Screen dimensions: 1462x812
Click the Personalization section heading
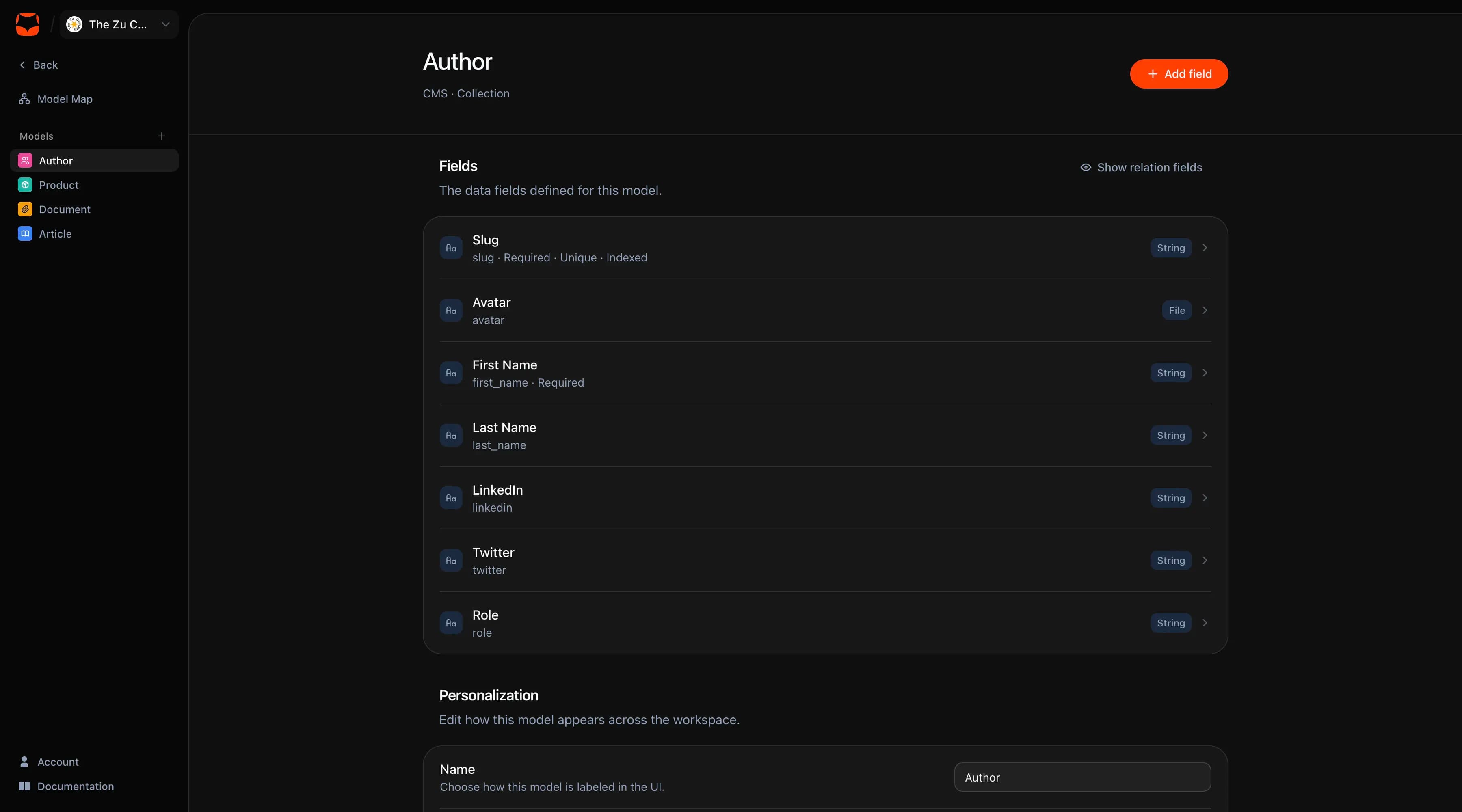point(489,695)
